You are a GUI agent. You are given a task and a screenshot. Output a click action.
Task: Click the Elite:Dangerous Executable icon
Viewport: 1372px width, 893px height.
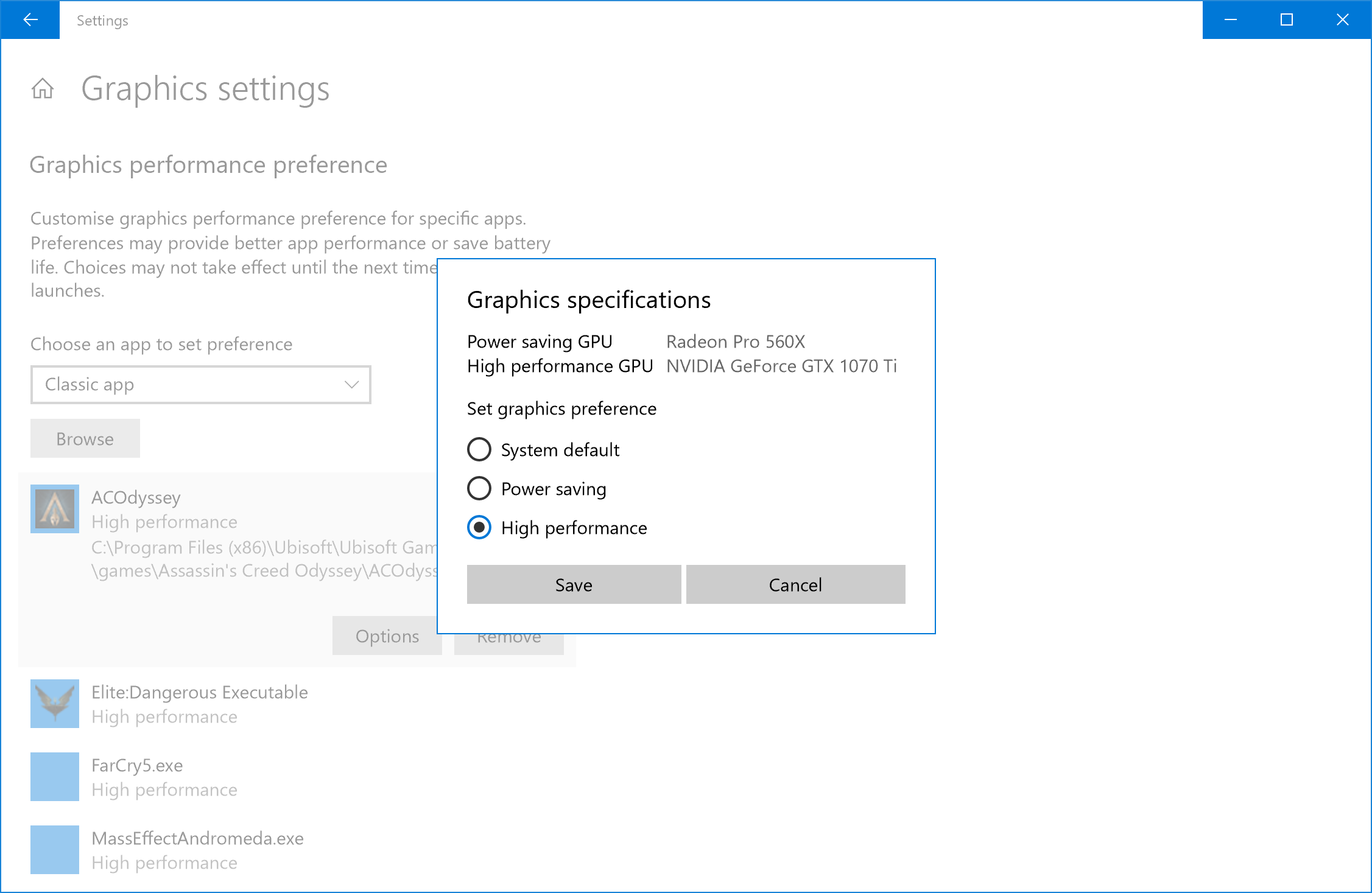pos(55,704)
